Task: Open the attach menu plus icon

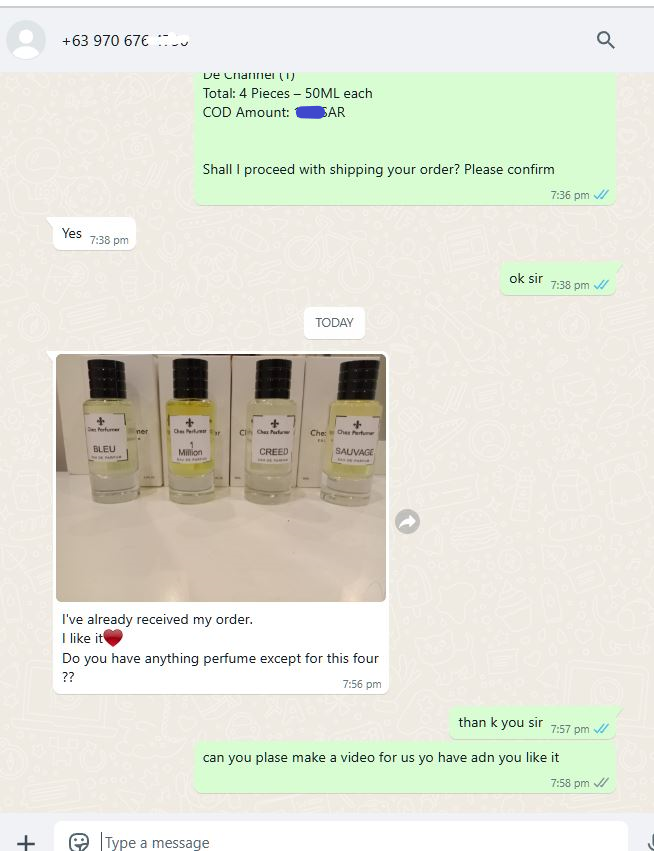Action: (26, 841)
